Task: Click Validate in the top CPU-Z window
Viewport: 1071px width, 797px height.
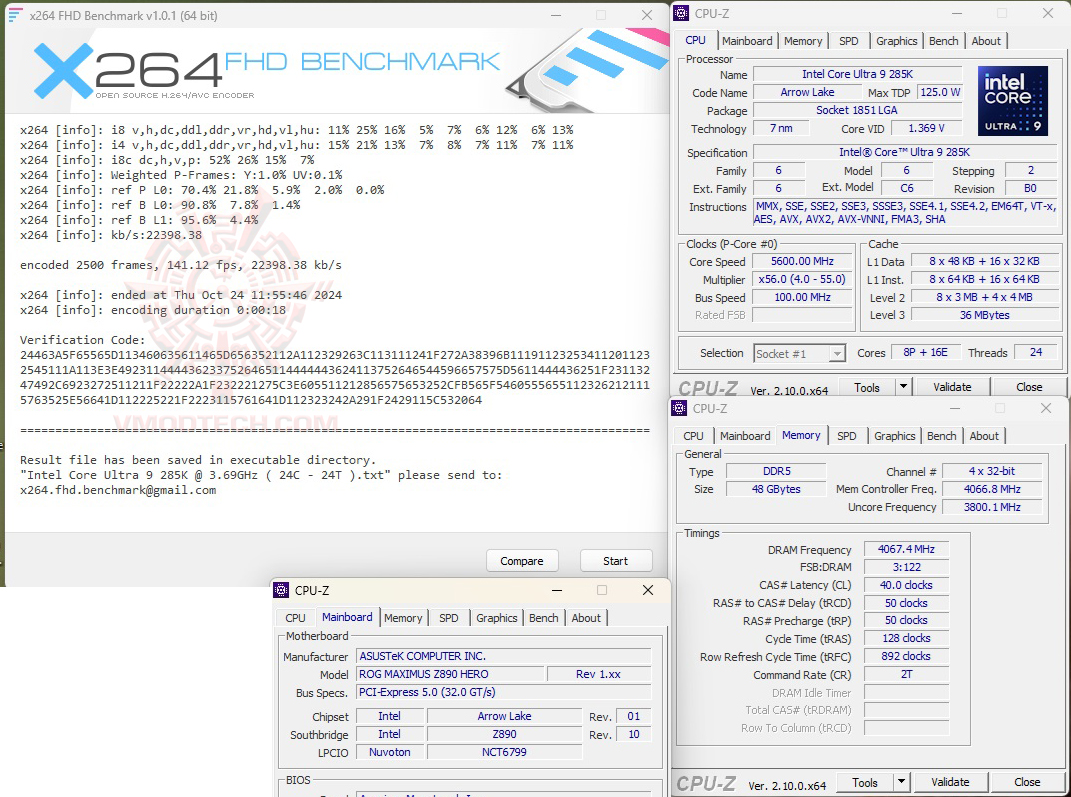Action: (x=952, y=387)
